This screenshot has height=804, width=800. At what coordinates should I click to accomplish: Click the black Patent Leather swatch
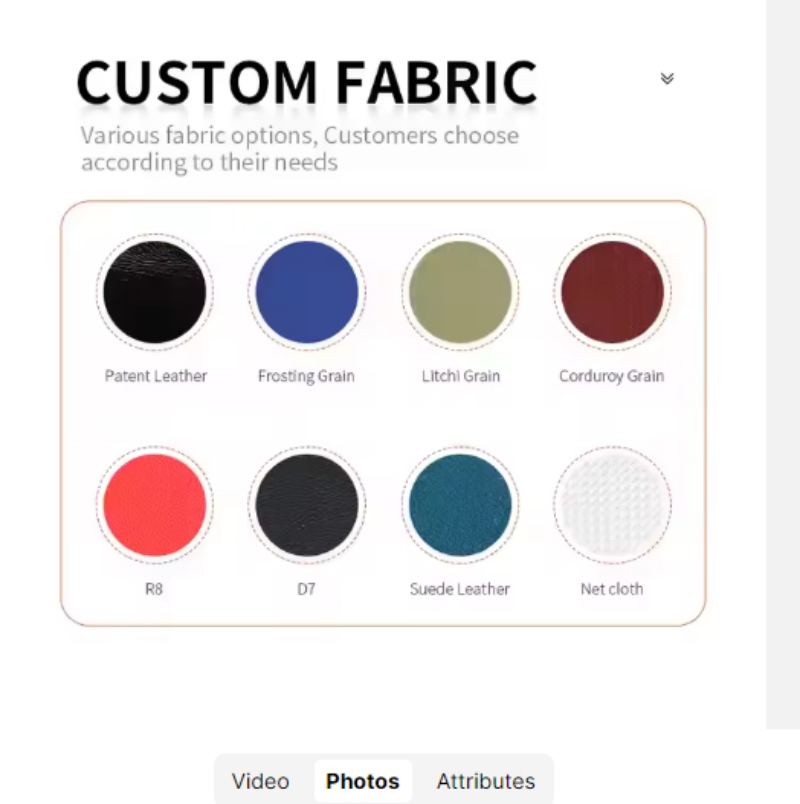(x=154, y=292)
